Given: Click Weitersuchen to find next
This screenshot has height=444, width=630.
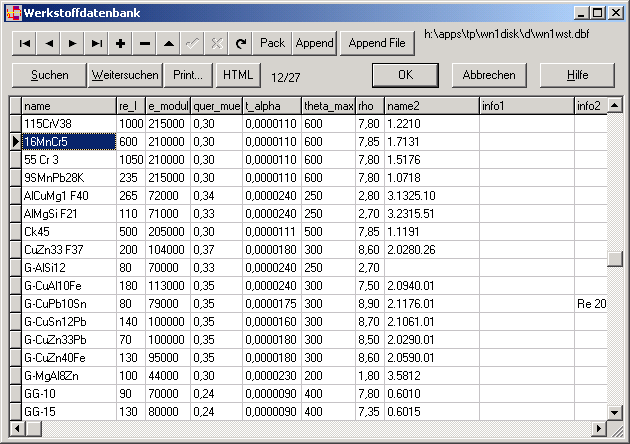Looking at the screenshot, I should [x=125, y=75].
